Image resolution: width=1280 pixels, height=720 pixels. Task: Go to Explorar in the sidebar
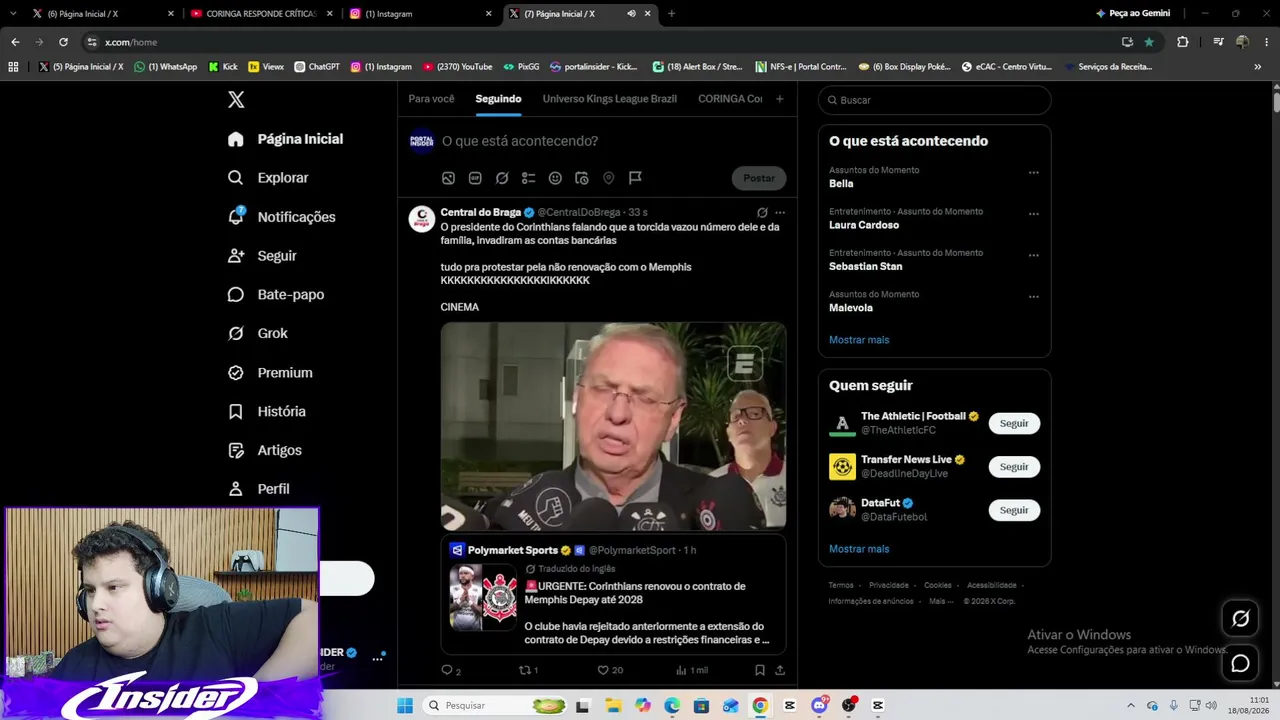pyautogui.click(x=267, y=178)
